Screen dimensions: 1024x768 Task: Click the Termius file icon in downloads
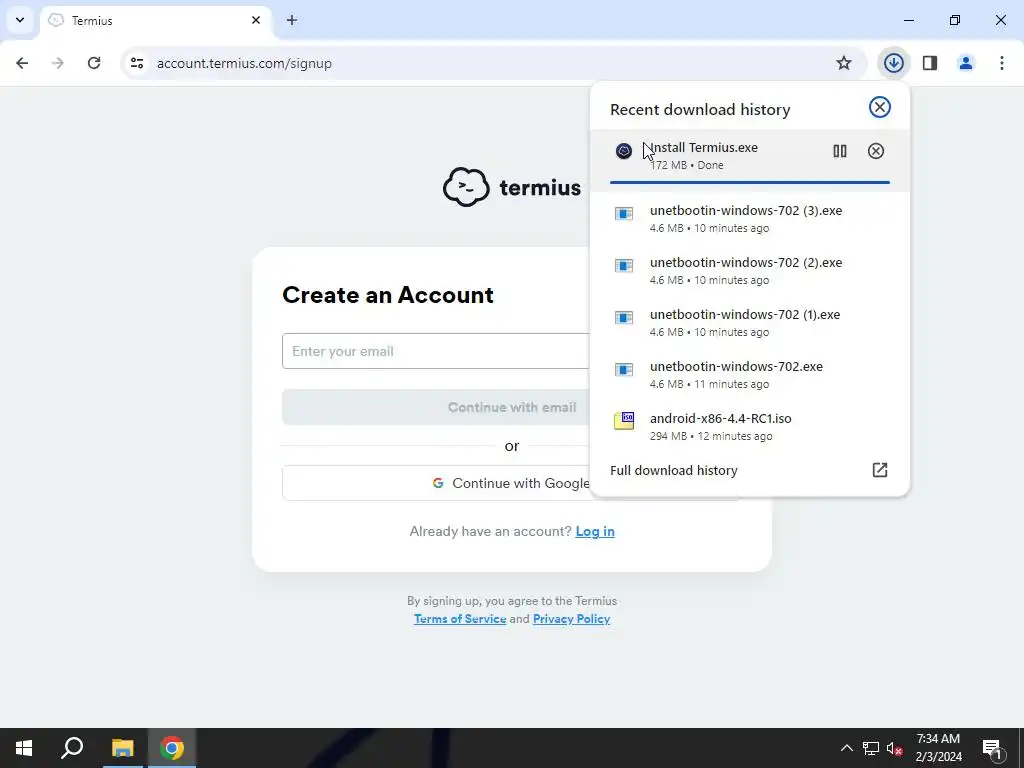(x=624, y=151)
